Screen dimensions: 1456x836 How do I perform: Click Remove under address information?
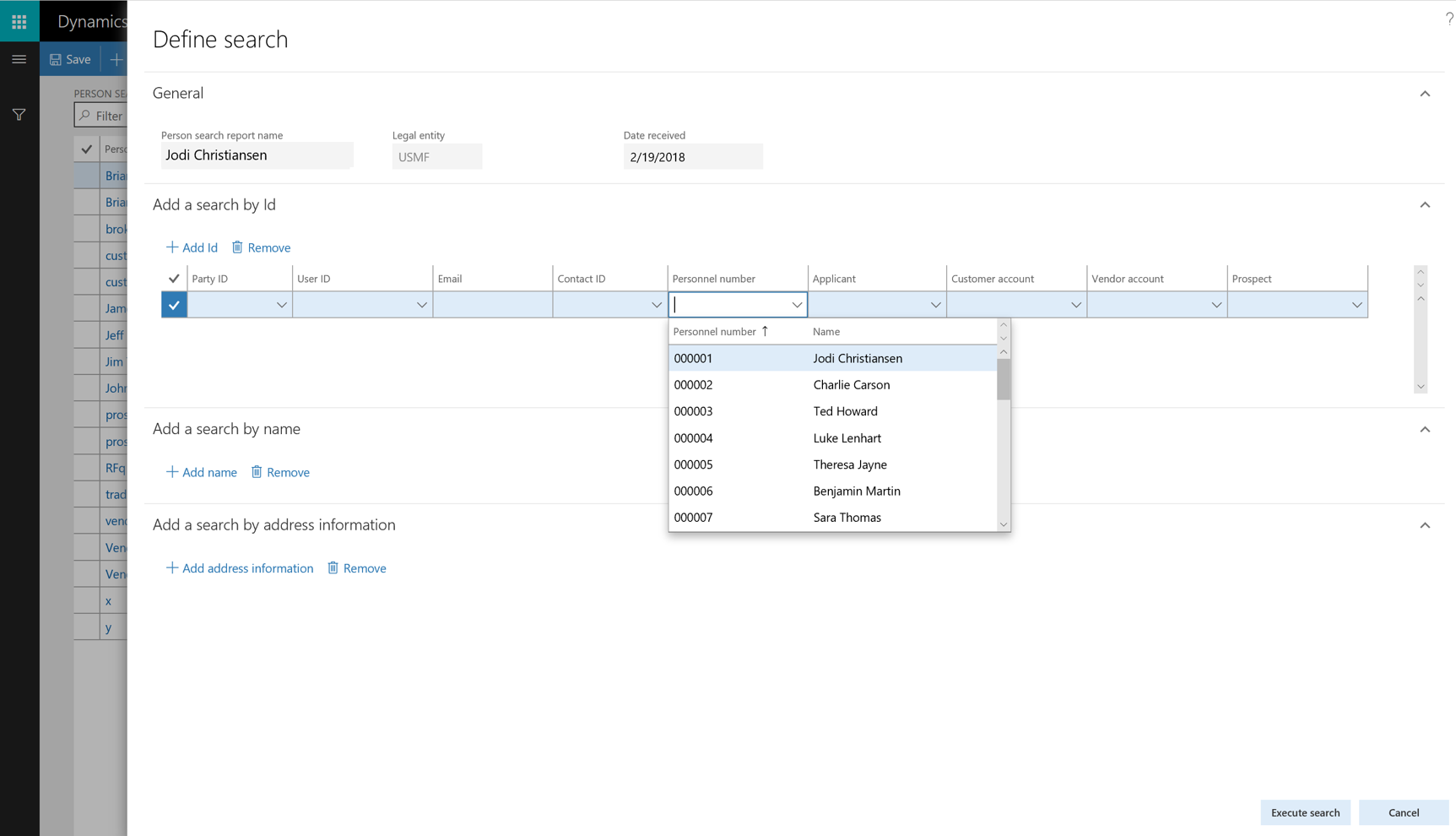pos(357,568)
